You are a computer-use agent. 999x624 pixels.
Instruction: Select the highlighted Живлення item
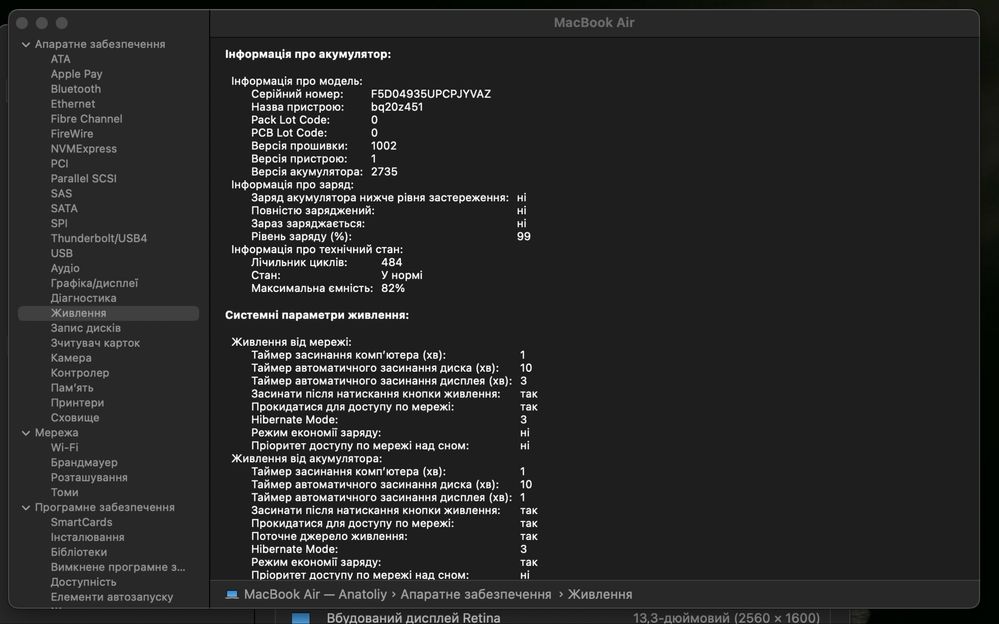coord(108,313)
